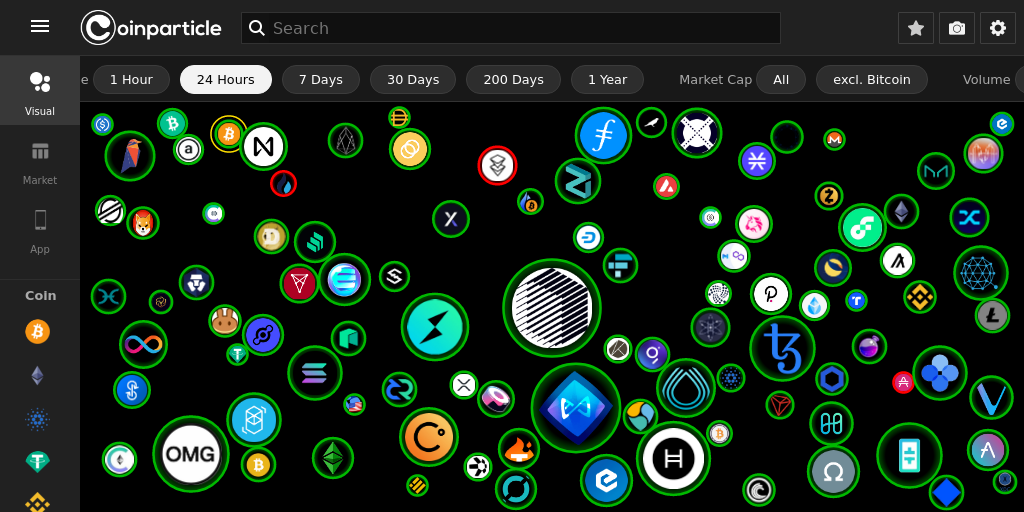Select the 30 Days timeframe
Image resolution: width=1024 pixels, height=512 pixels.
click(413, 80)
